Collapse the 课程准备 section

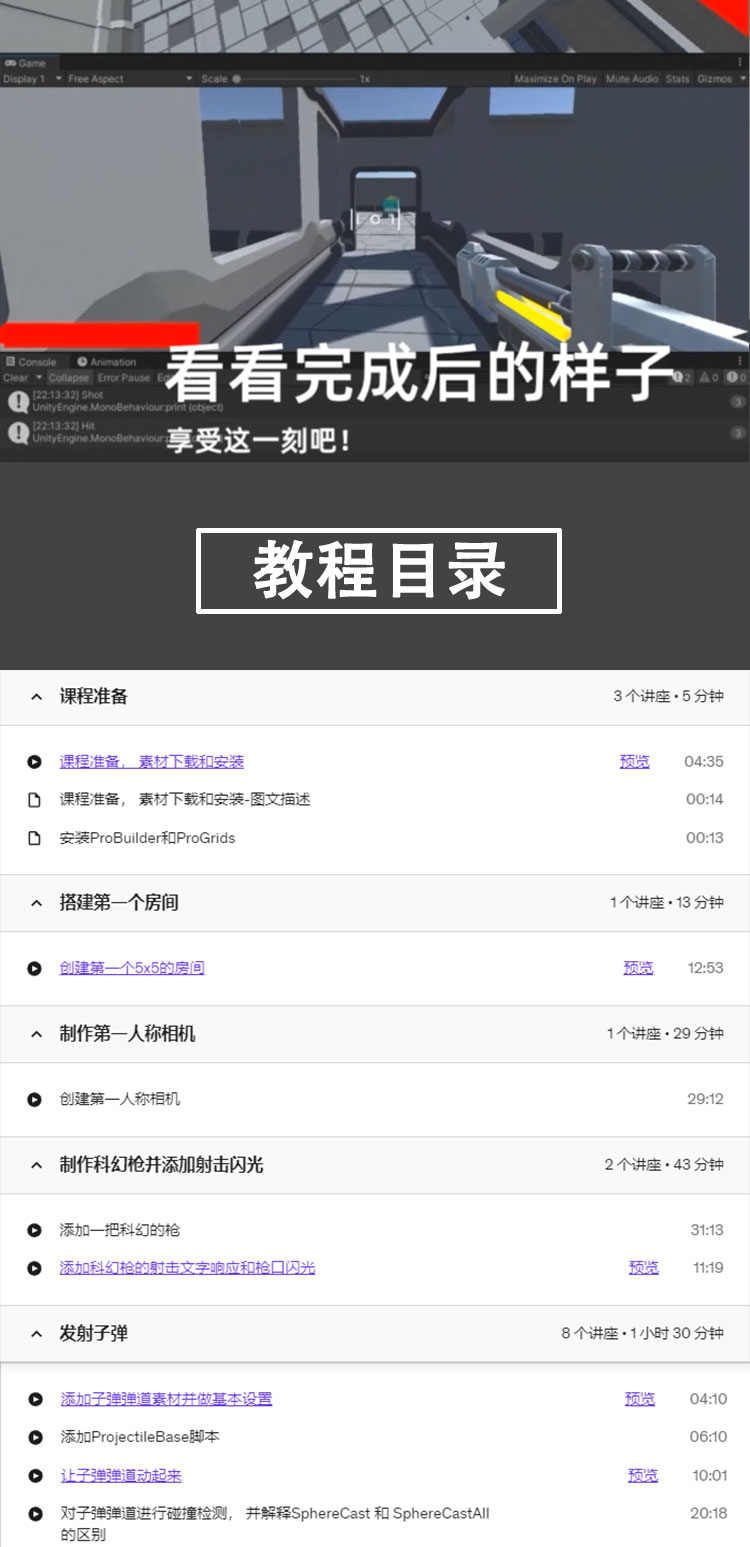(36, 697)
